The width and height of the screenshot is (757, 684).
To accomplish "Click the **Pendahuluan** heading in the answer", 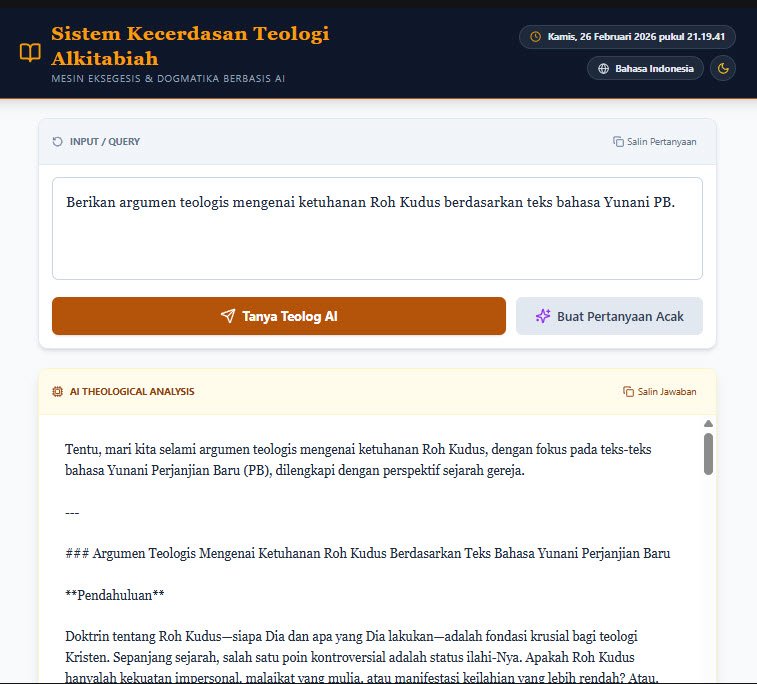I will point(114,595).
